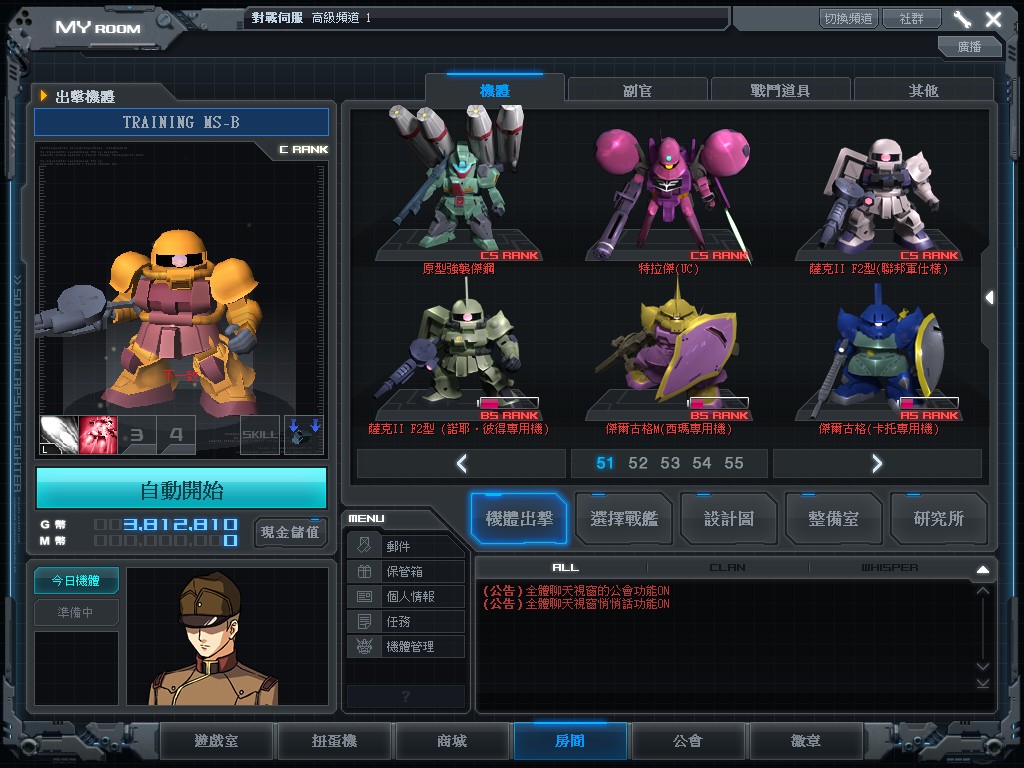Open 徽章 badges navigation tab

click(805, 741)
